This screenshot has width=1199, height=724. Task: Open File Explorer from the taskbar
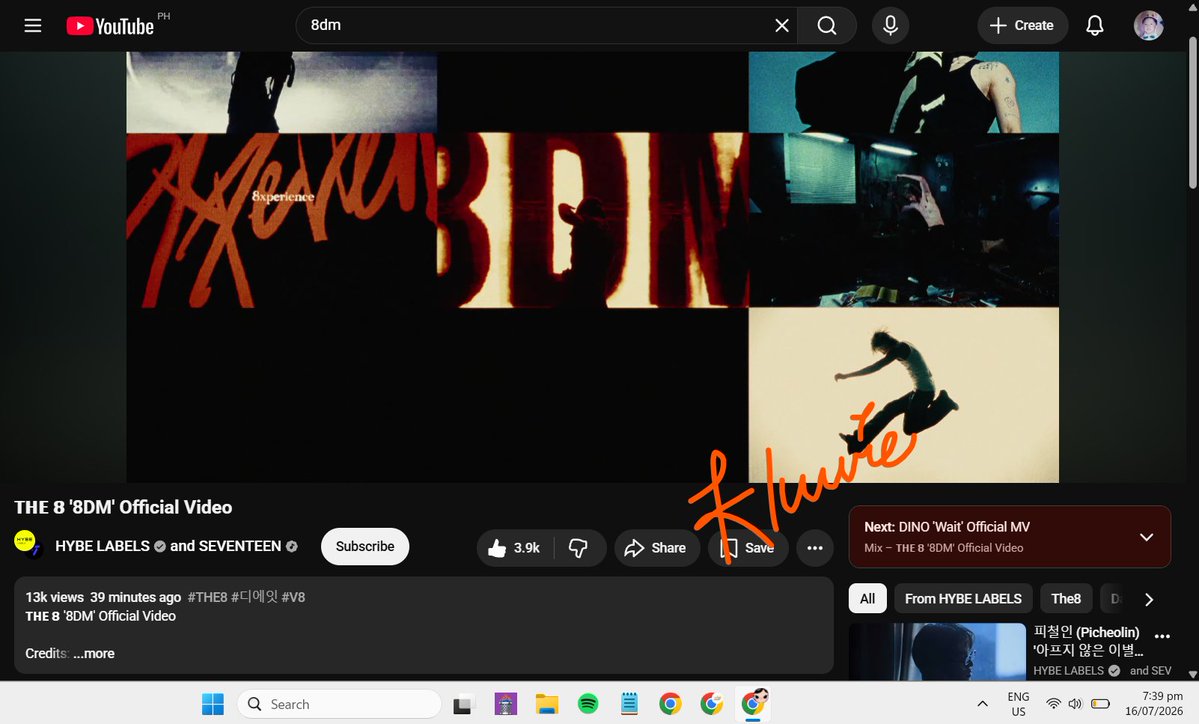(x=547, y=704)
